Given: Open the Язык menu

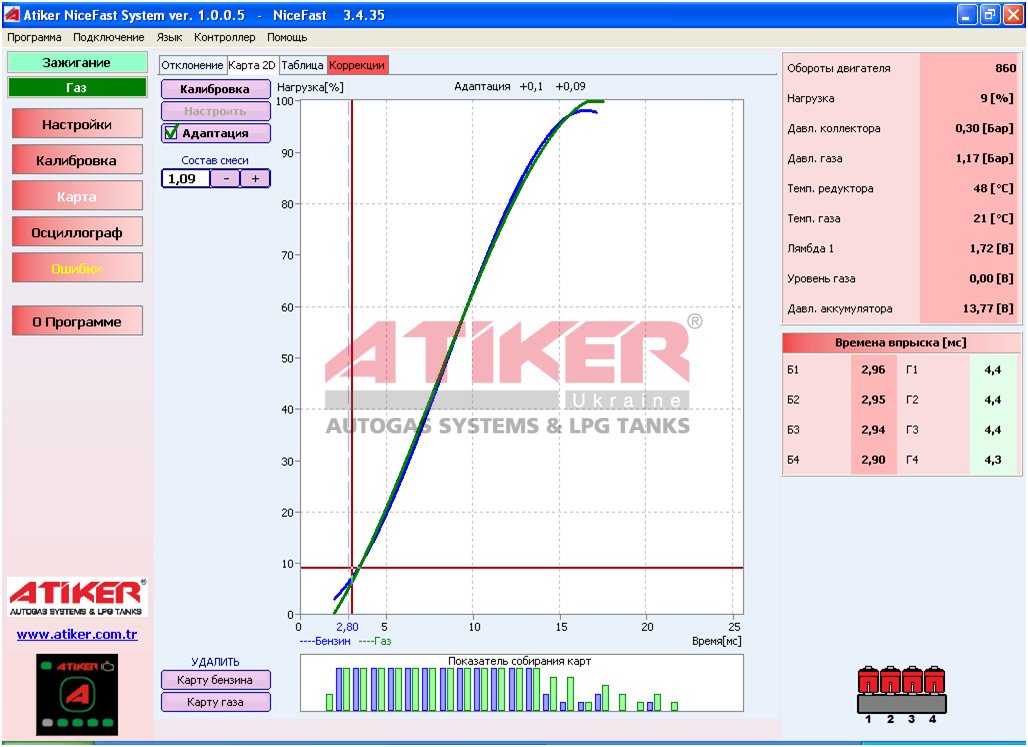Looking at the screenshot, I should pos(169,37).
